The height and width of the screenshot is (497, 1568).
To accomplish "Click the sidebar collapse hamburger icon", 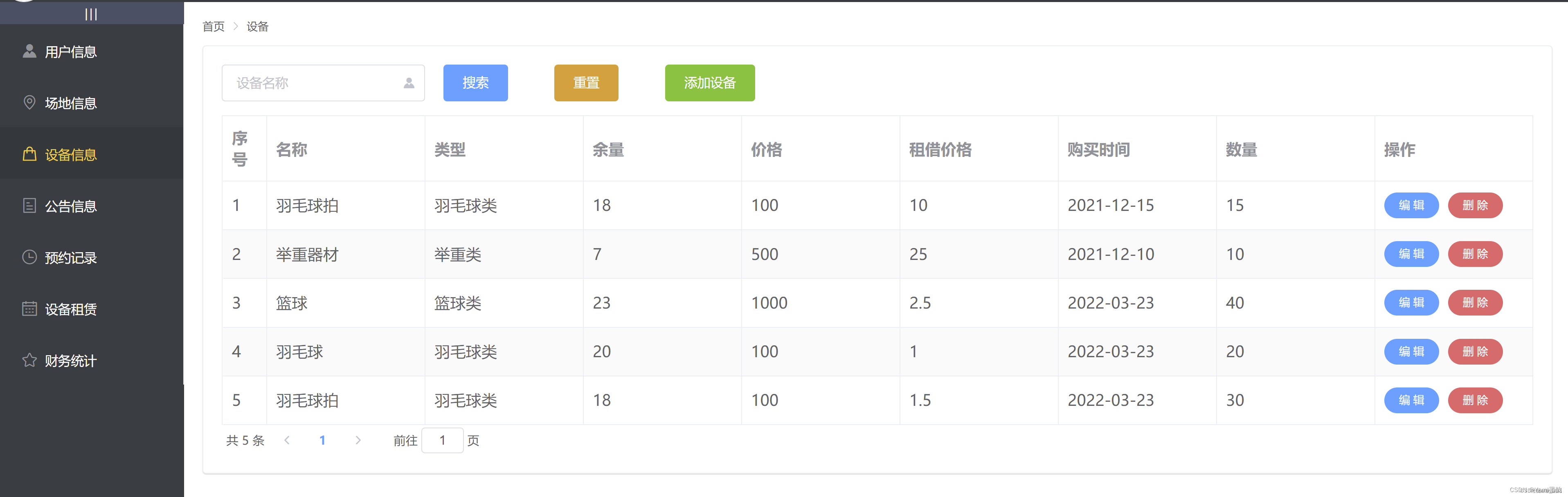I will 91,14.
